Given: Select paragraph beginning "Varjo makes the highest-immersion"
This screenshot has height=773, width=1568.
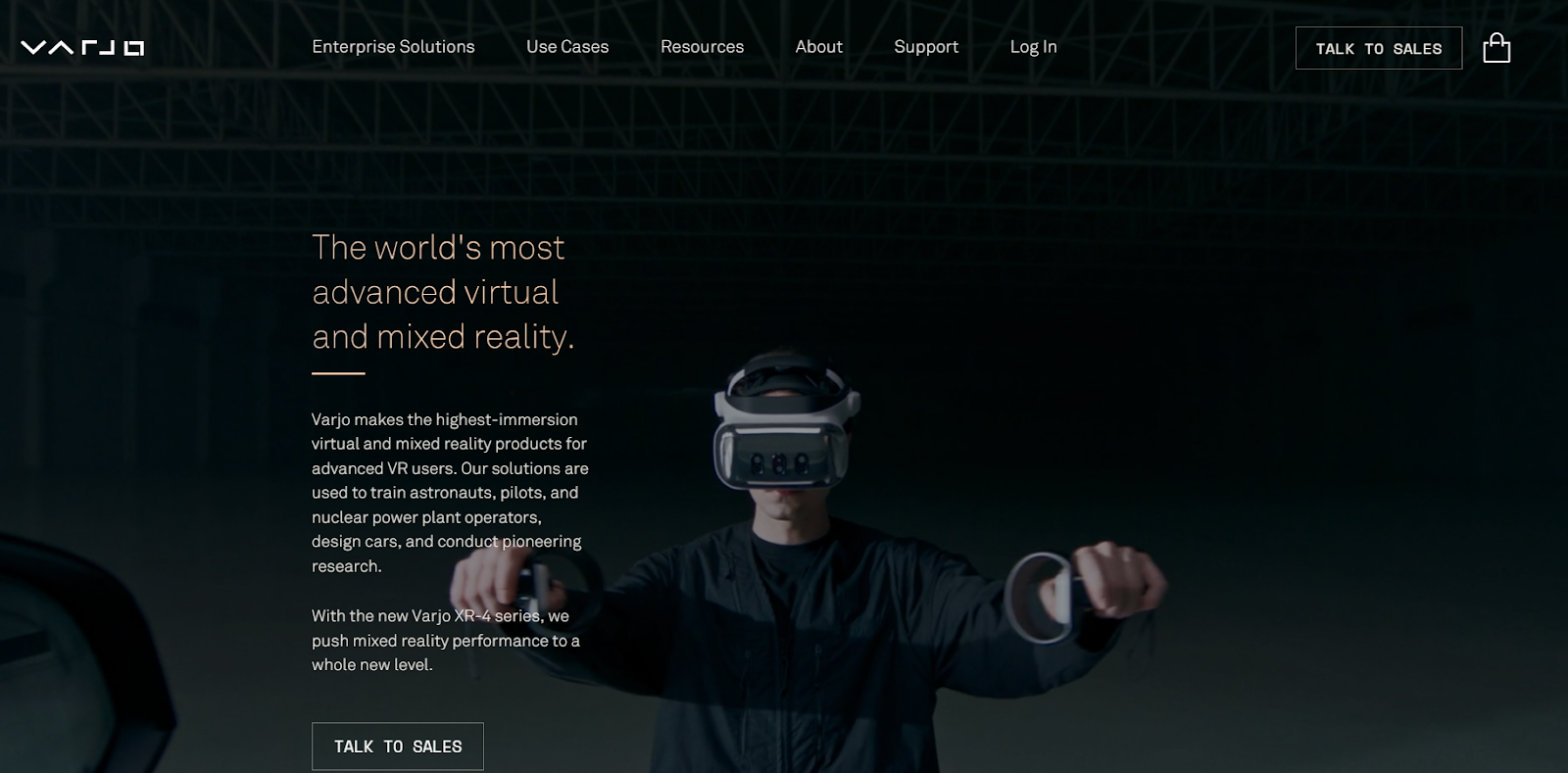Looking at the screenshot, I should tap(450, 493).
